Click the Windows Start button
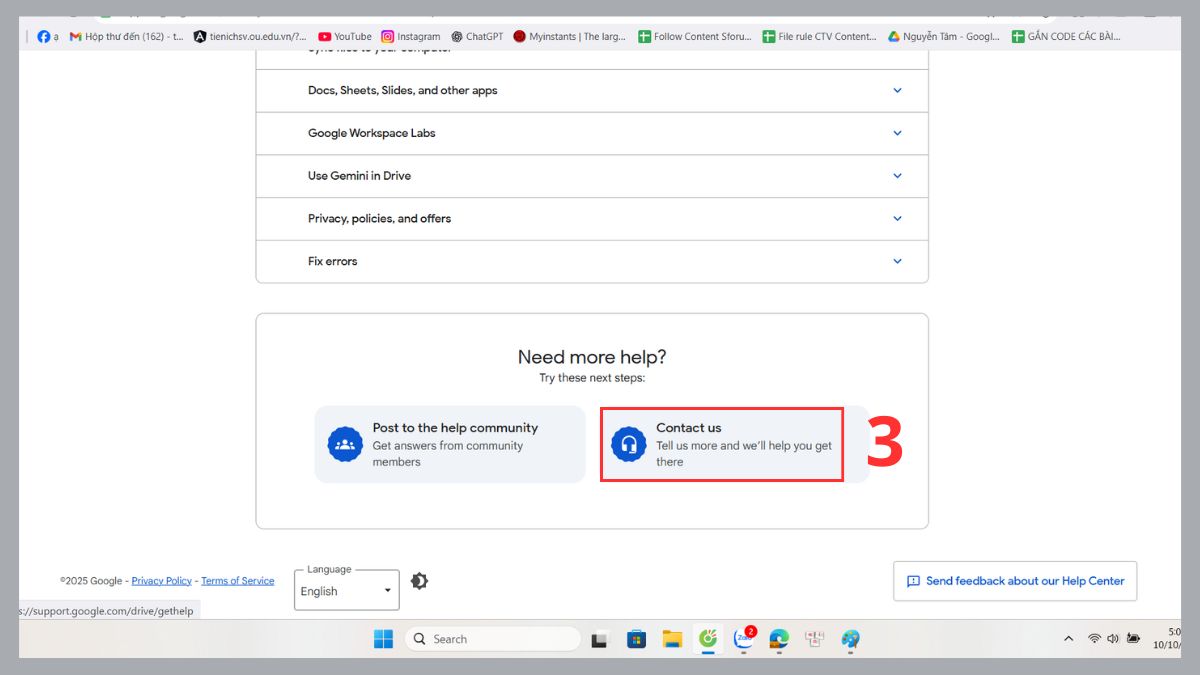This screenshot has width=1200, height=675. (383, 639)
